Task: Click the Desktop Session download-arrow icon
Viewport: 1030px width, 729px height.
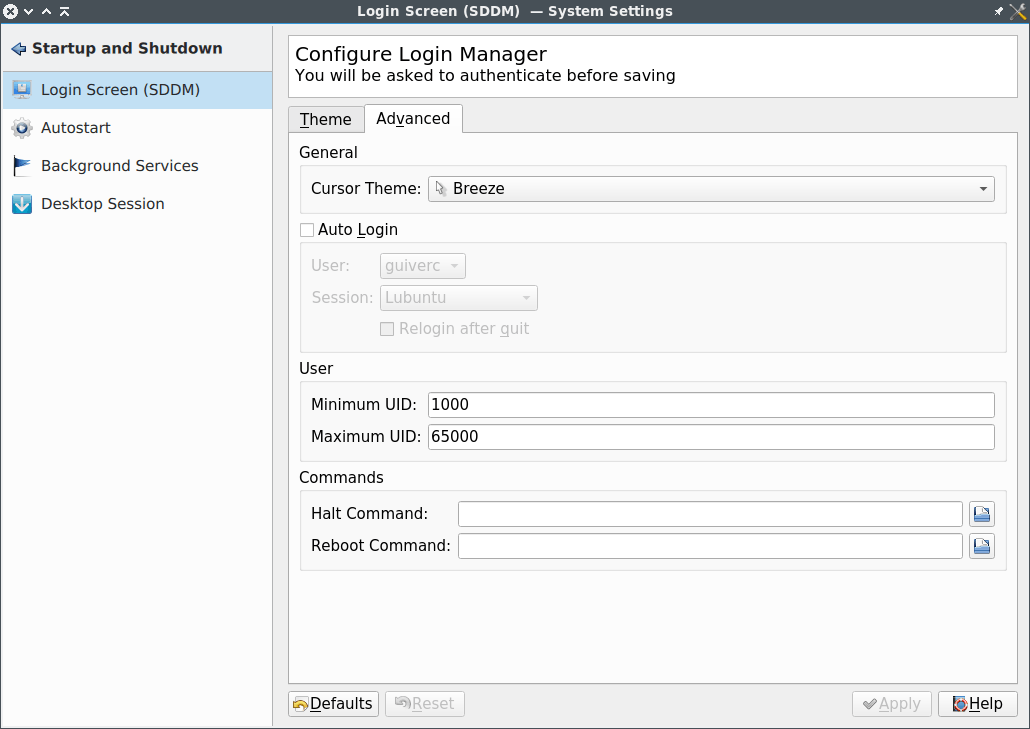Action: pos(22,204)
